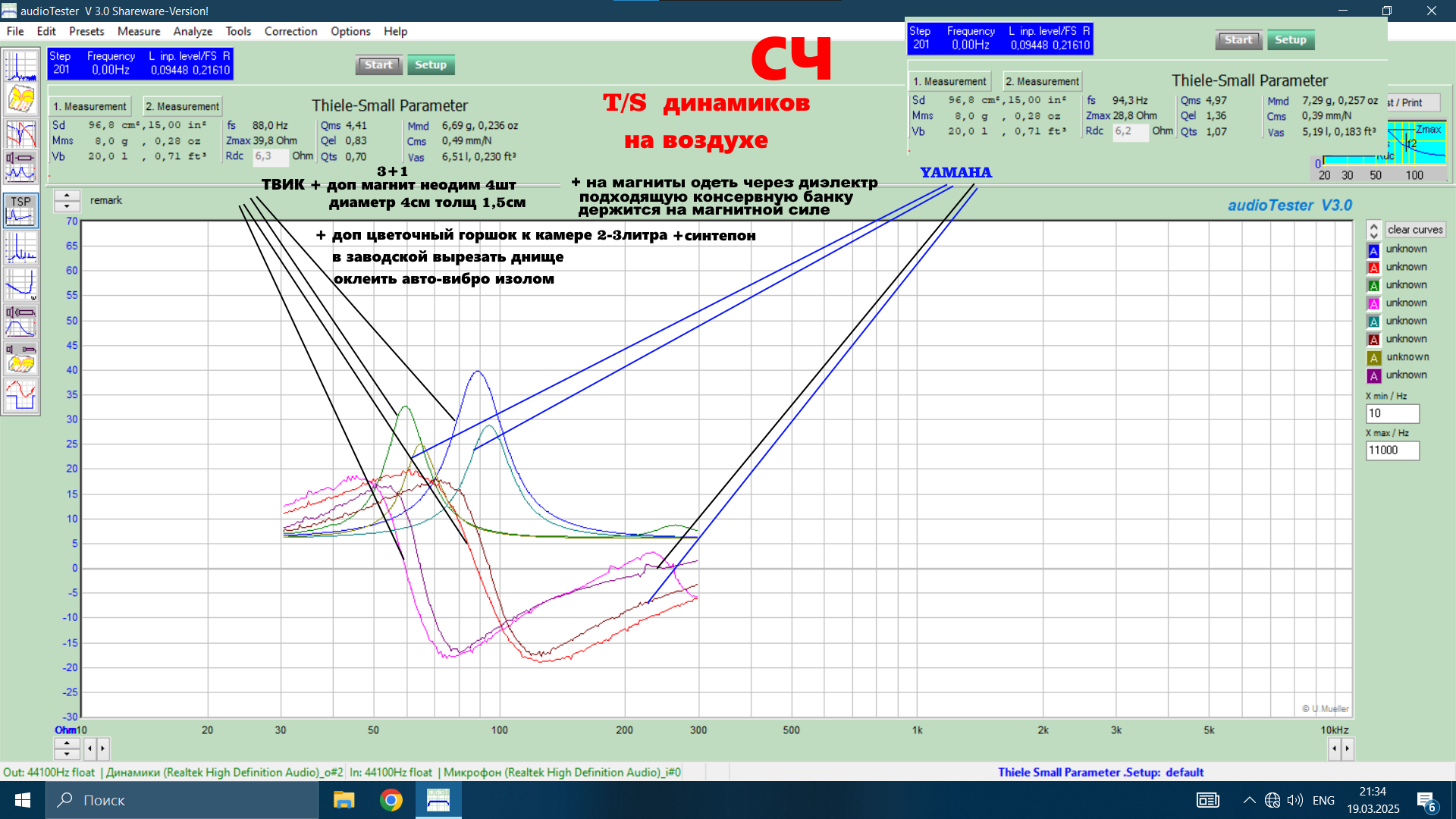
Task: Open the distortion harmonics spectrum tool icon
Action: tap(20, 248)
